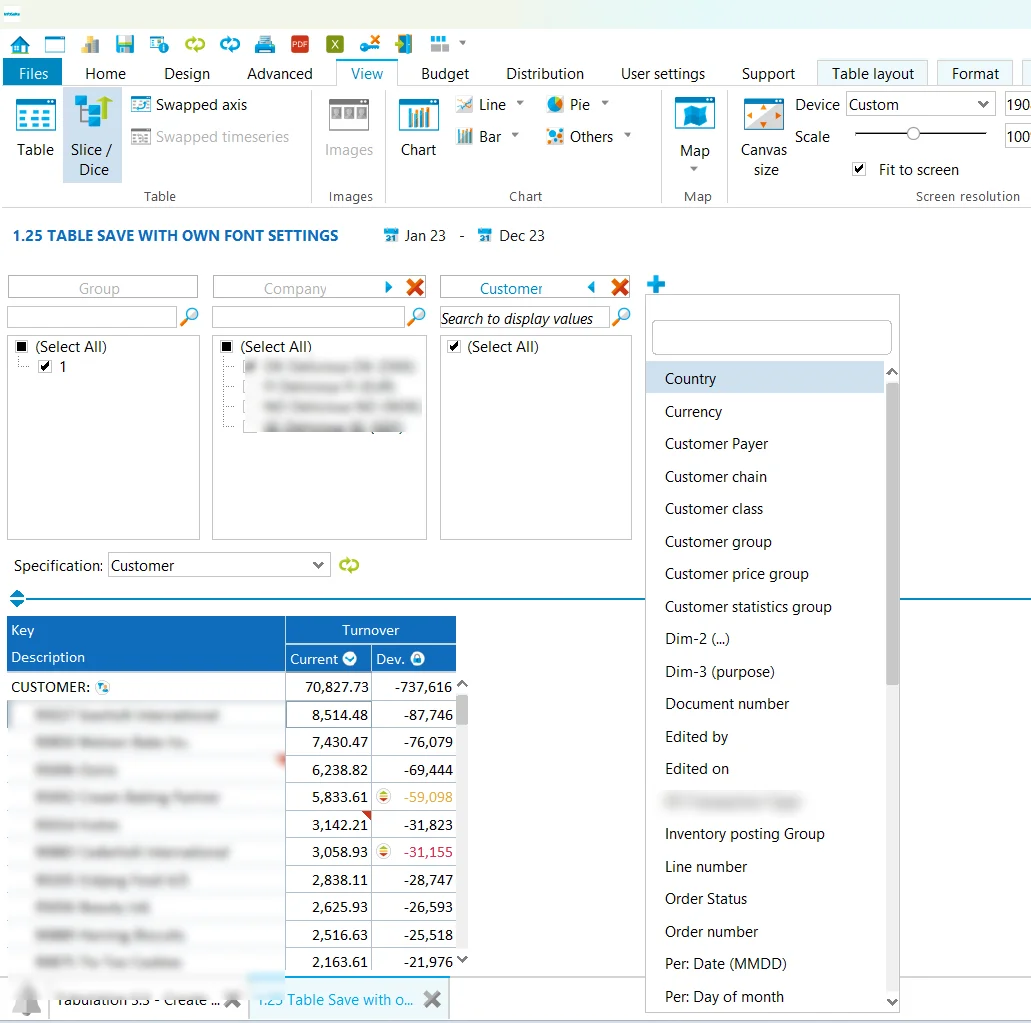
Task: Toggle Select All in the Customer slicer
Action: pos(454,346)
